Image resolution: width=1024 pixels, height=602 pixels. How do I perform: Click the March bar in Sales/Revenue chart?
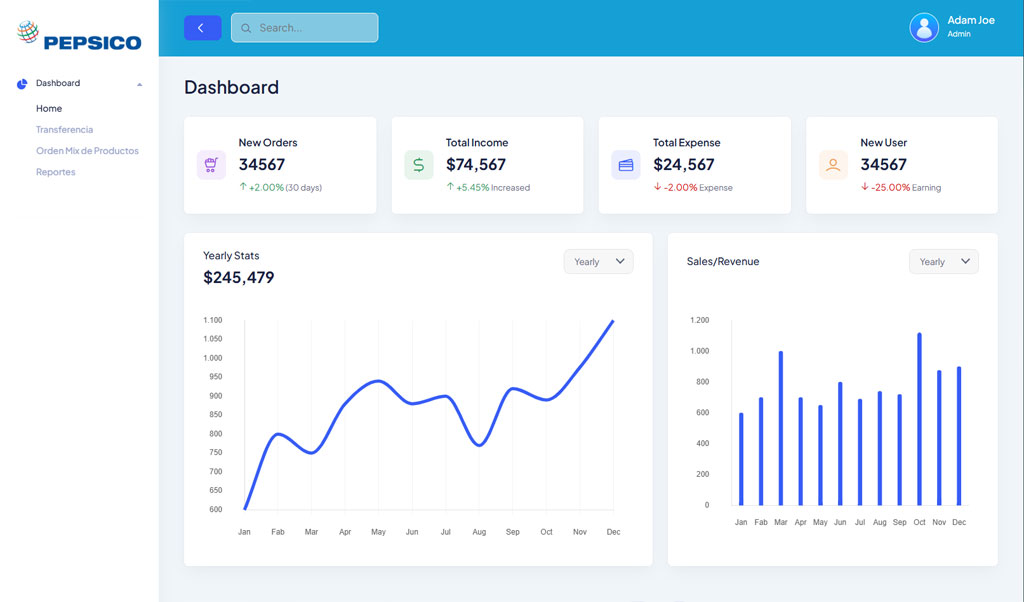coord(780,428)
